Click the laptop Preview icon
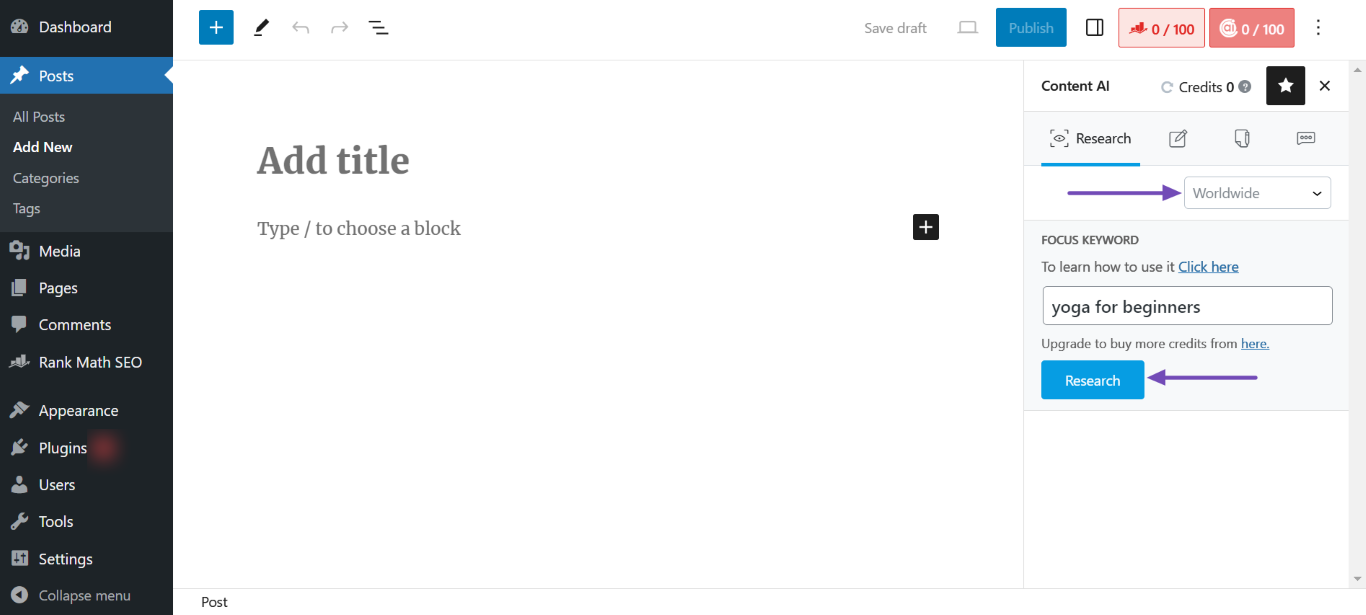The width and height of the screenshot is (1366, 615). [x=967, y=28]
